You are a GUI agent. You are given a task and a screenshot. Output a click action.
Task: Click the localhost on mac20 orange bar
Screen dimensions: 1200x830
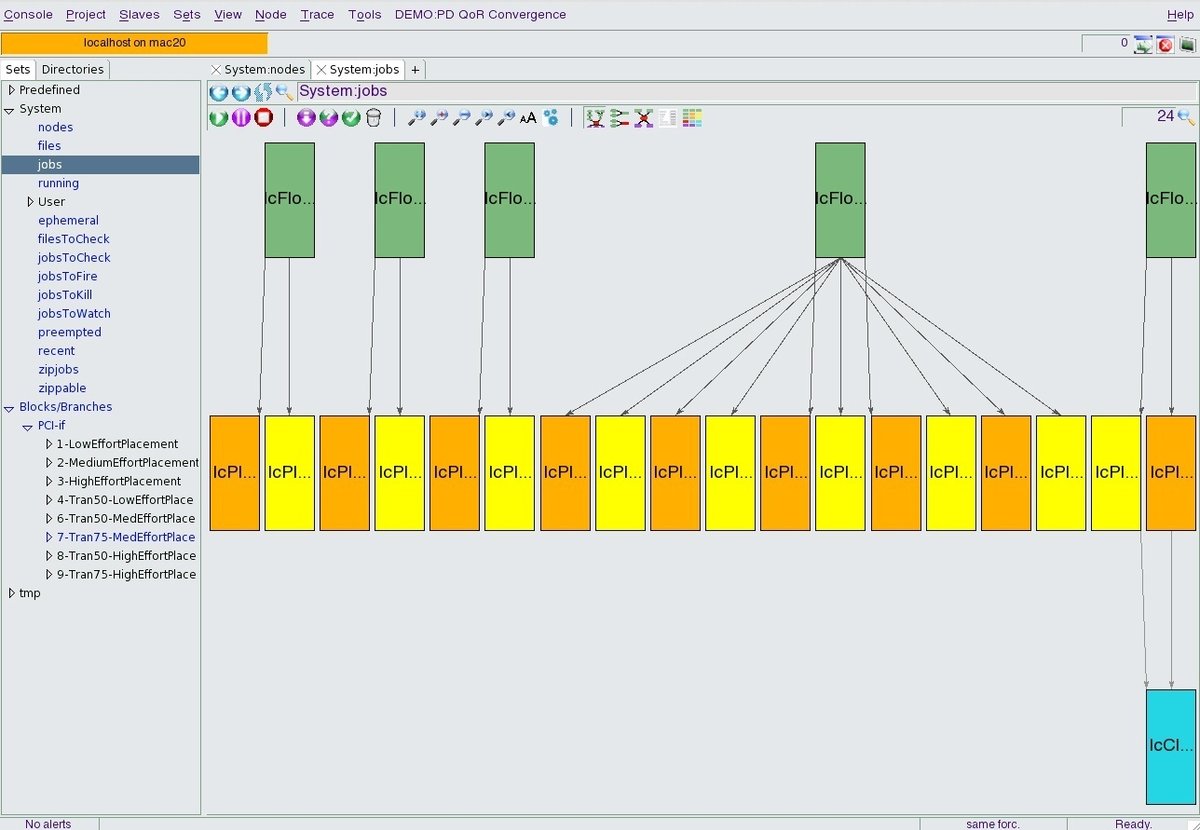pyautogui.click(x=134, y=43)
